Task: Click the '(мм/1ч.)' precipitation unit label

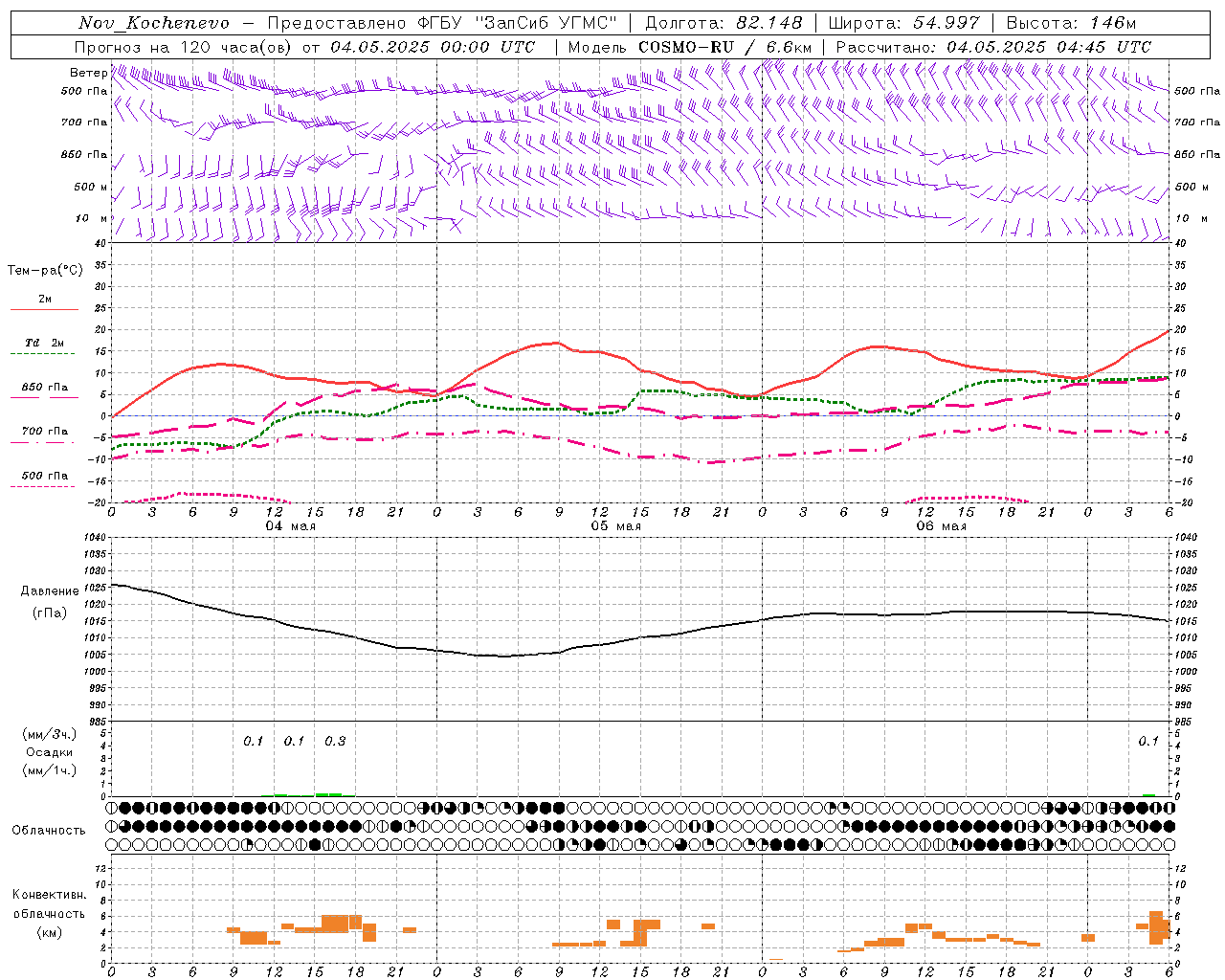Action: (49, 770)
